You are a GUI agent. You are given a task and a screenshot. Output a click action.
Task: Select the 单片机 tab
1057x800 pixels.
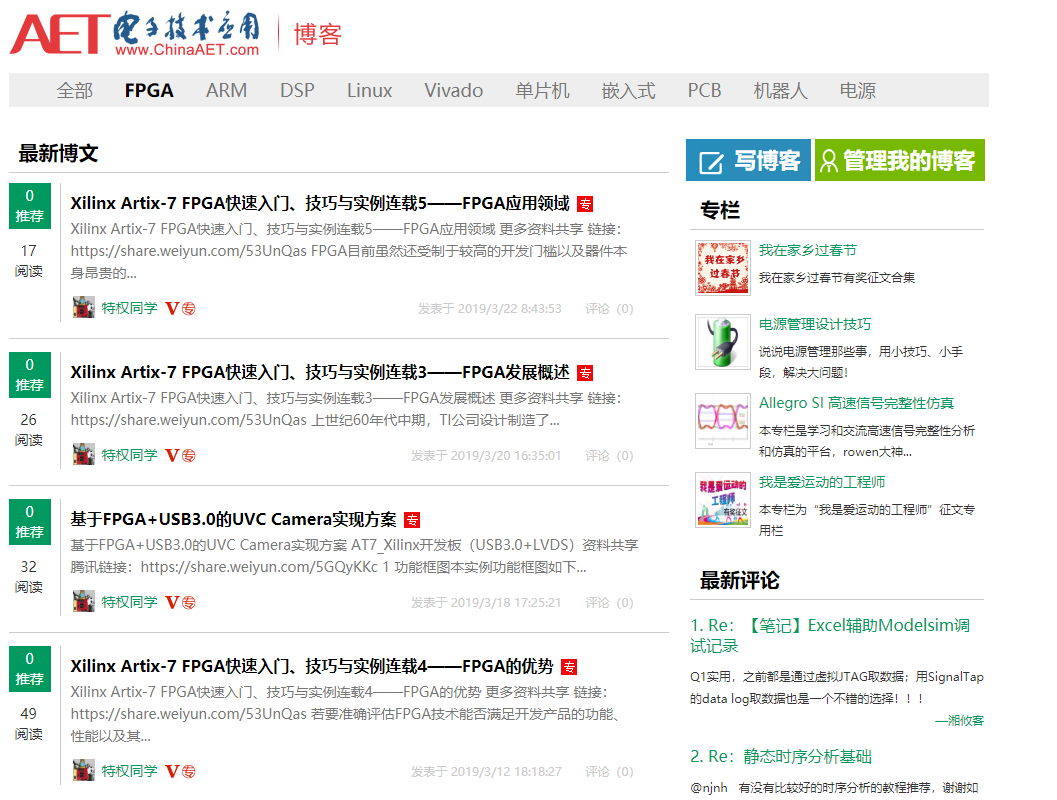click(543, 90)
